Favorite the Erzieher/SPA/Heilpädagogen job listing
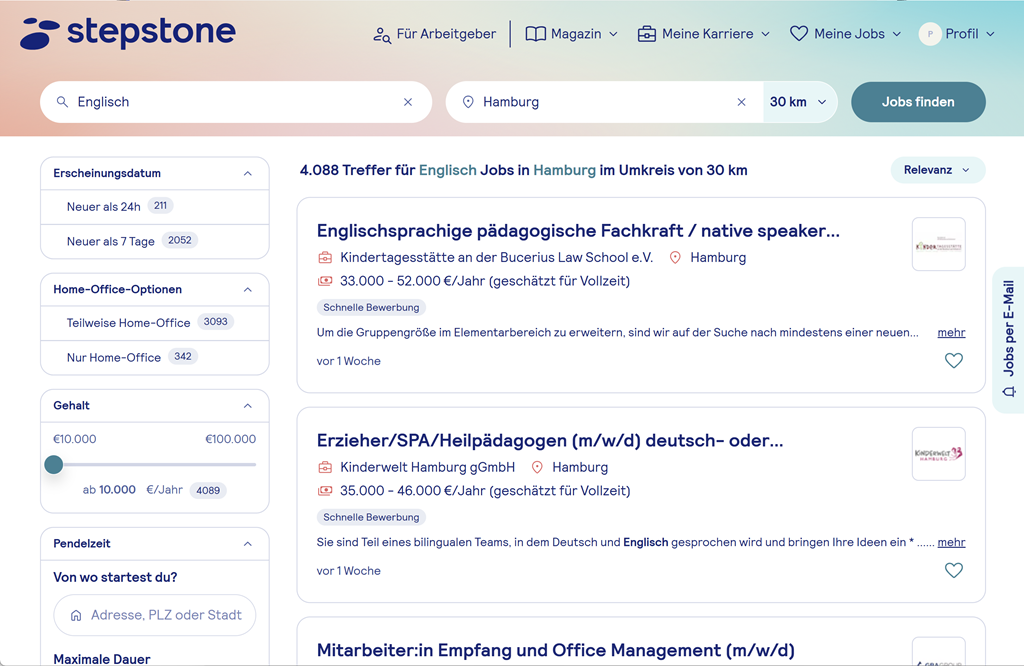This screenshot has width=1024, height=666. (x=953, y=571)
